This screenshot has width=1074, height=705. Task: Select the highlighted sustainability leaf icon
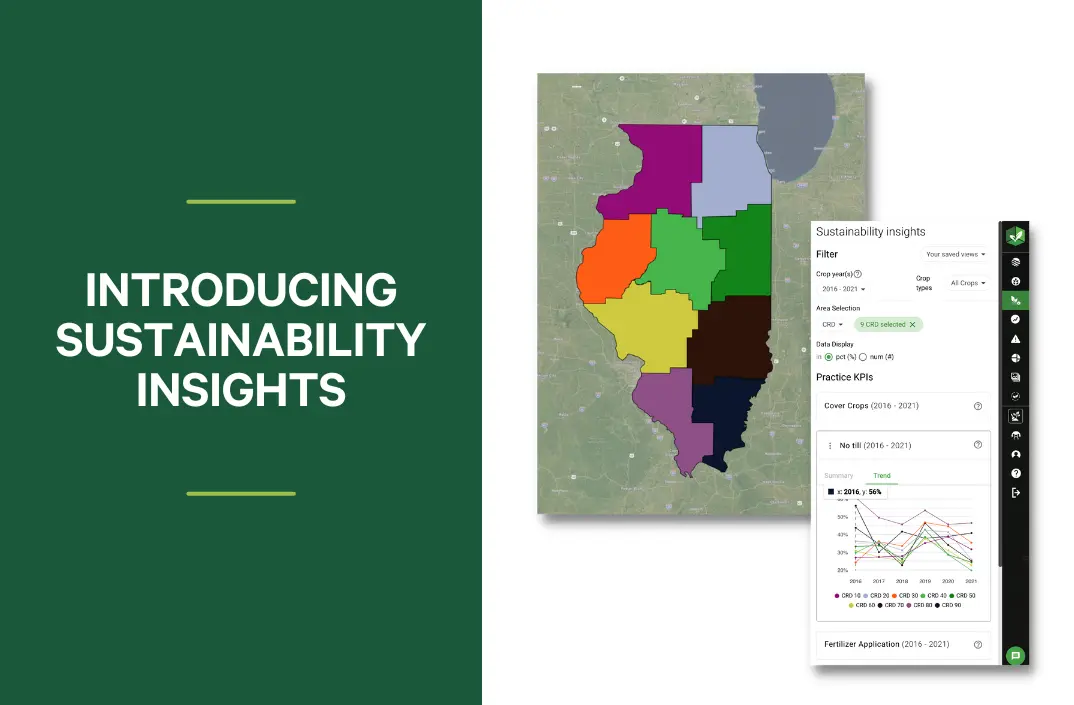coord(1015,300)
